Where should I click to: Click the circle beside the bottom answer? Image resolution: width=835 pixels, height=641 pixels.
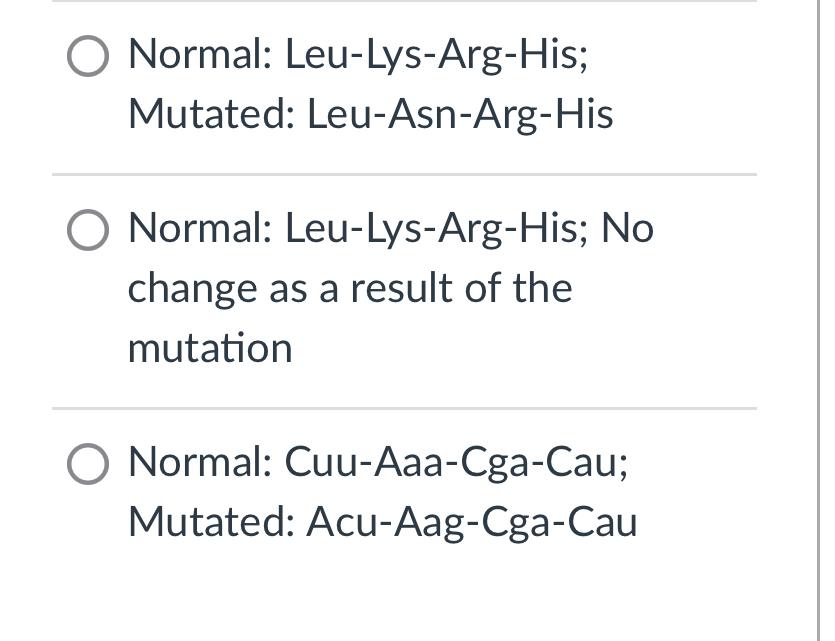(x=89, y=463)
